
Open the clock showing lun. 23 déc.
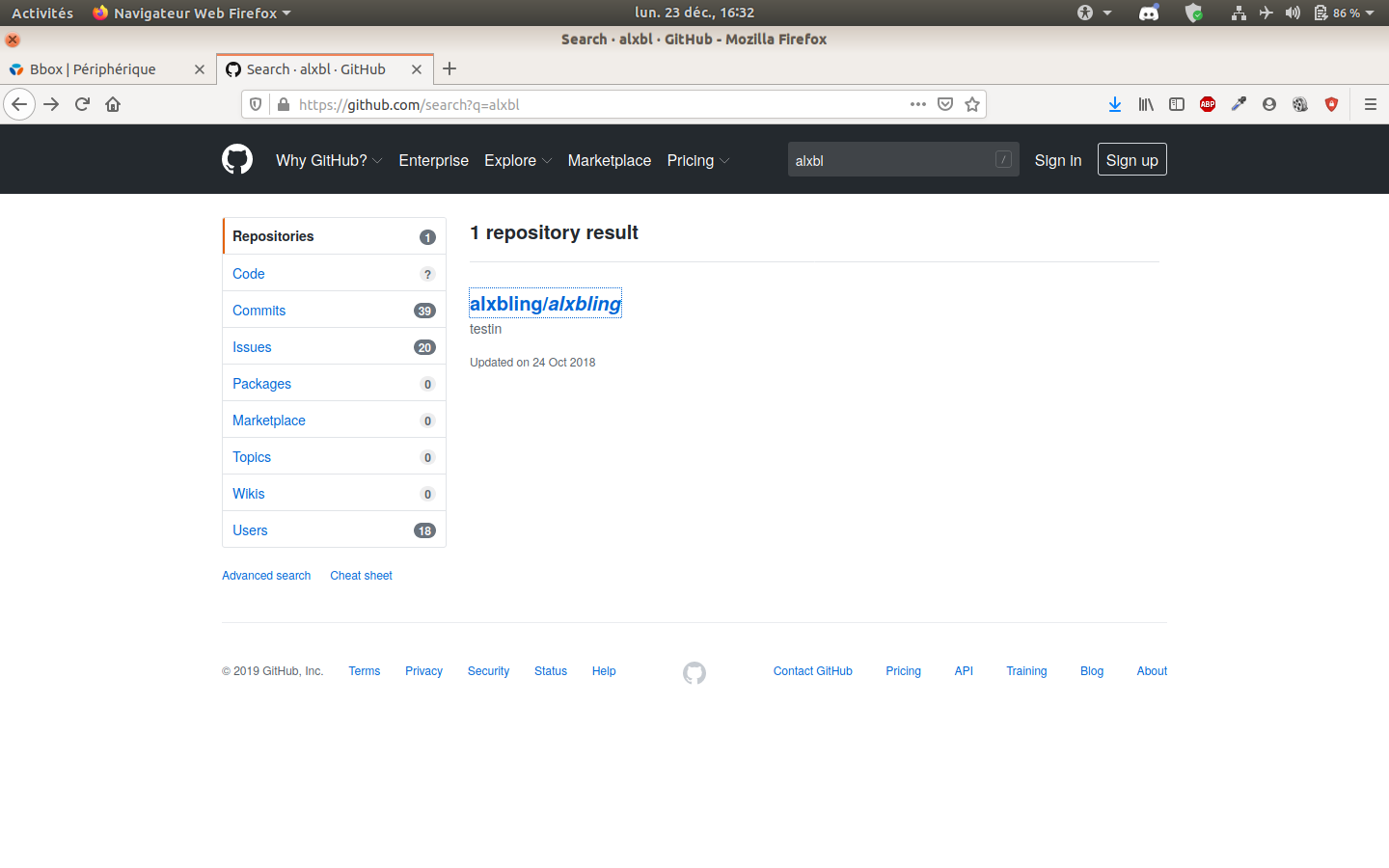(x=694, y=13)
